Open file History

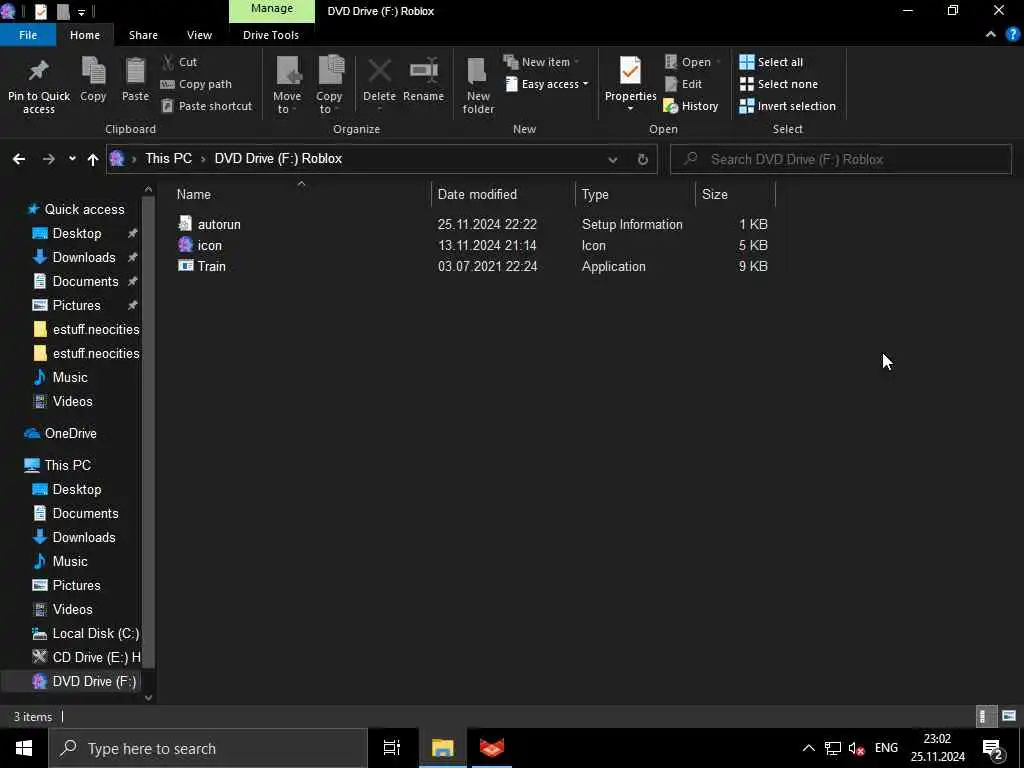[691, 106]
